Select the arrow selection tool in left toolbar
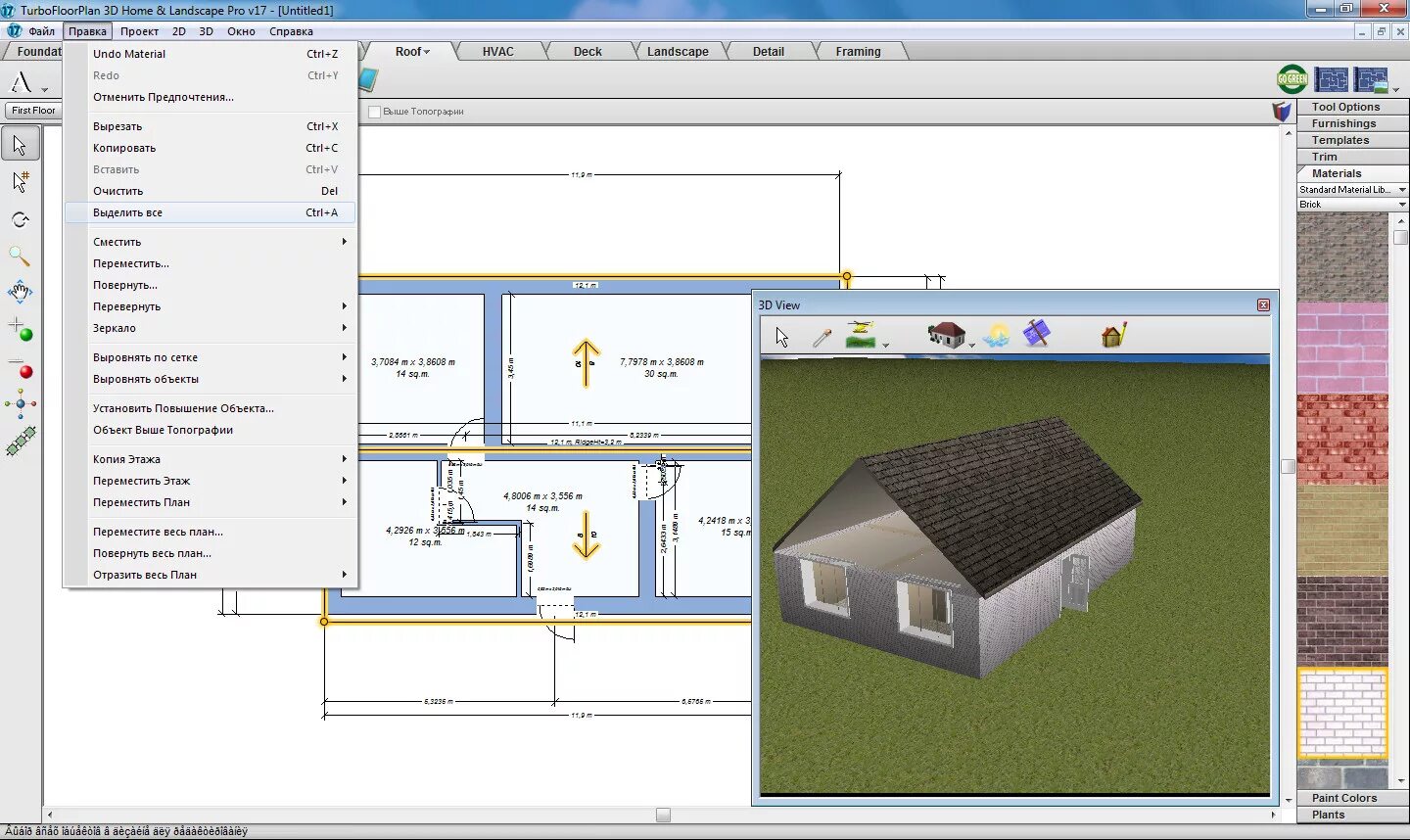The width and height of the screenshot is (1410, 840). [x=20, y=145]
